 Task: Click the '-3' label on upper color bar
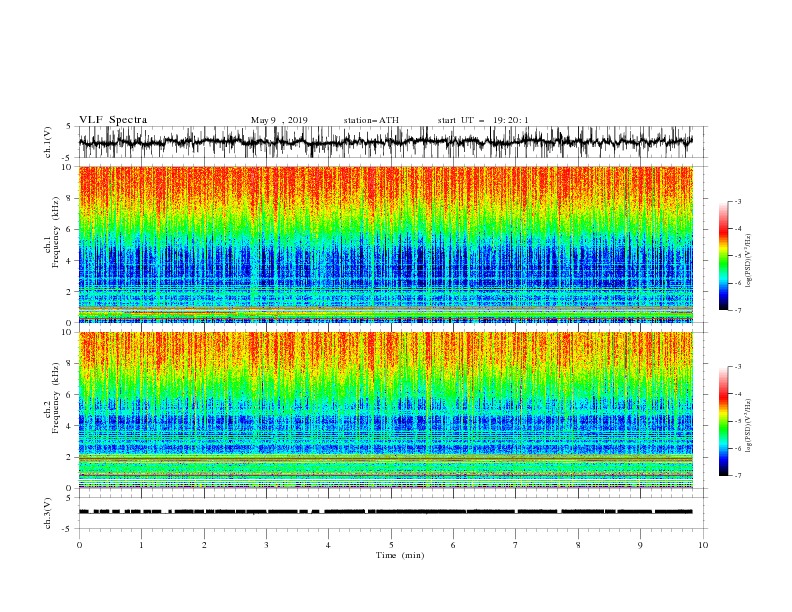click(737, 201)
